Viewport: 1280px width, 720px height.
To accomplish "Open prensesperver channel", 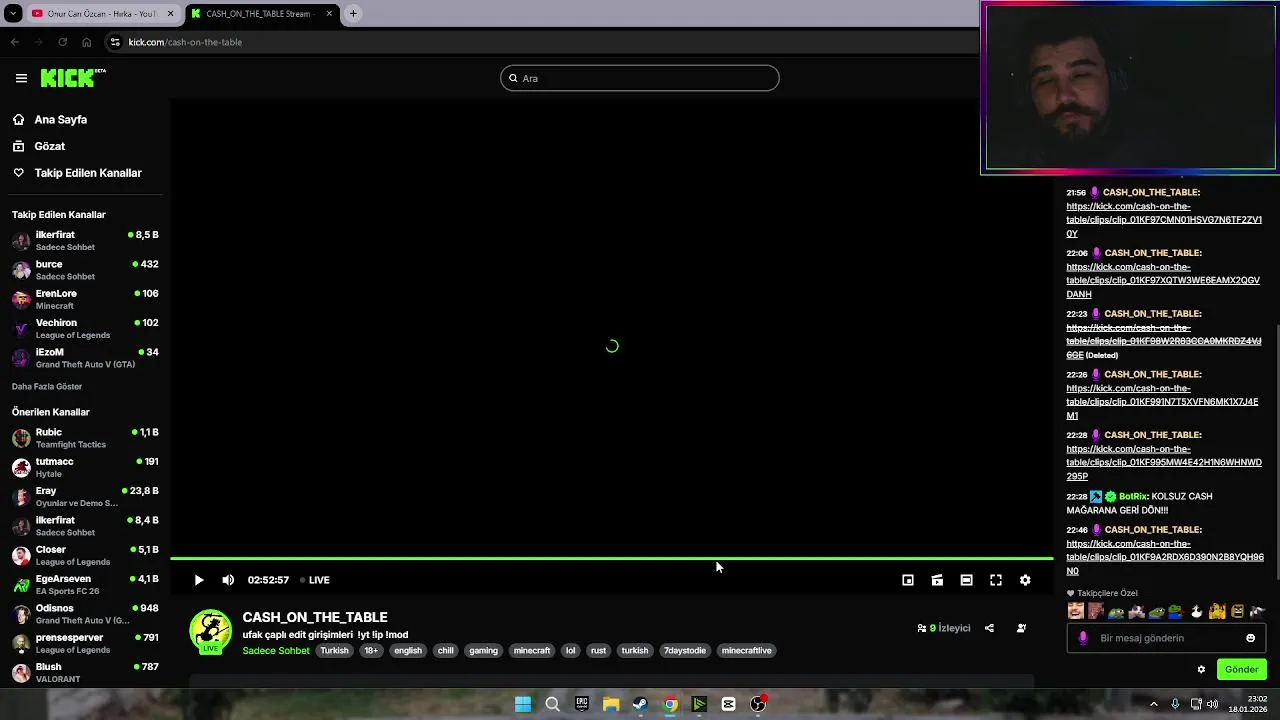I will coord(85,643).
